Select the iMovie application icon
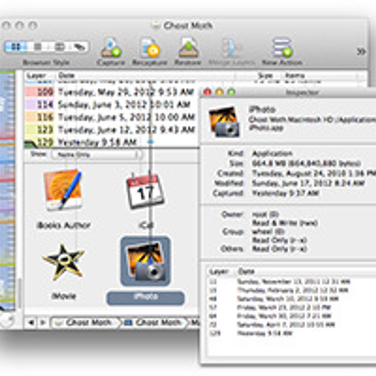The image size is (376, 376). 63,262
